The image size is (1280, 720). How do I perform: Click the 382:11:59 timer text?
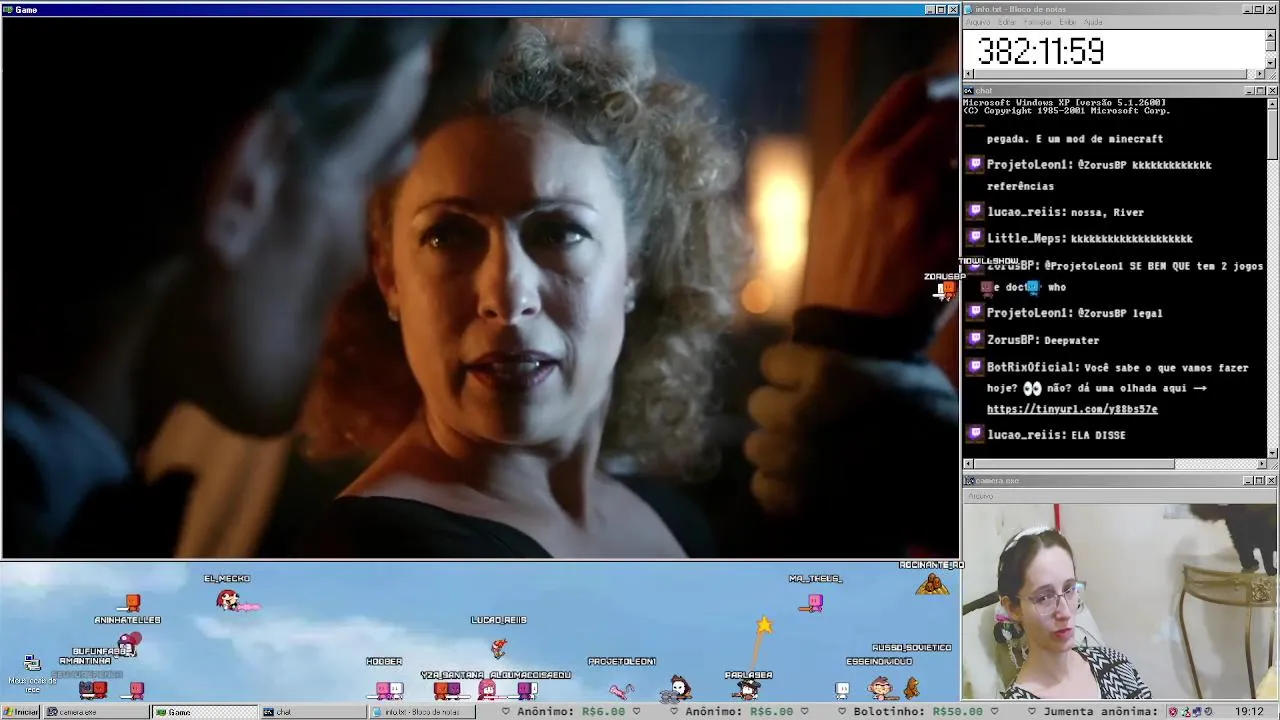tap(1041, 51)
